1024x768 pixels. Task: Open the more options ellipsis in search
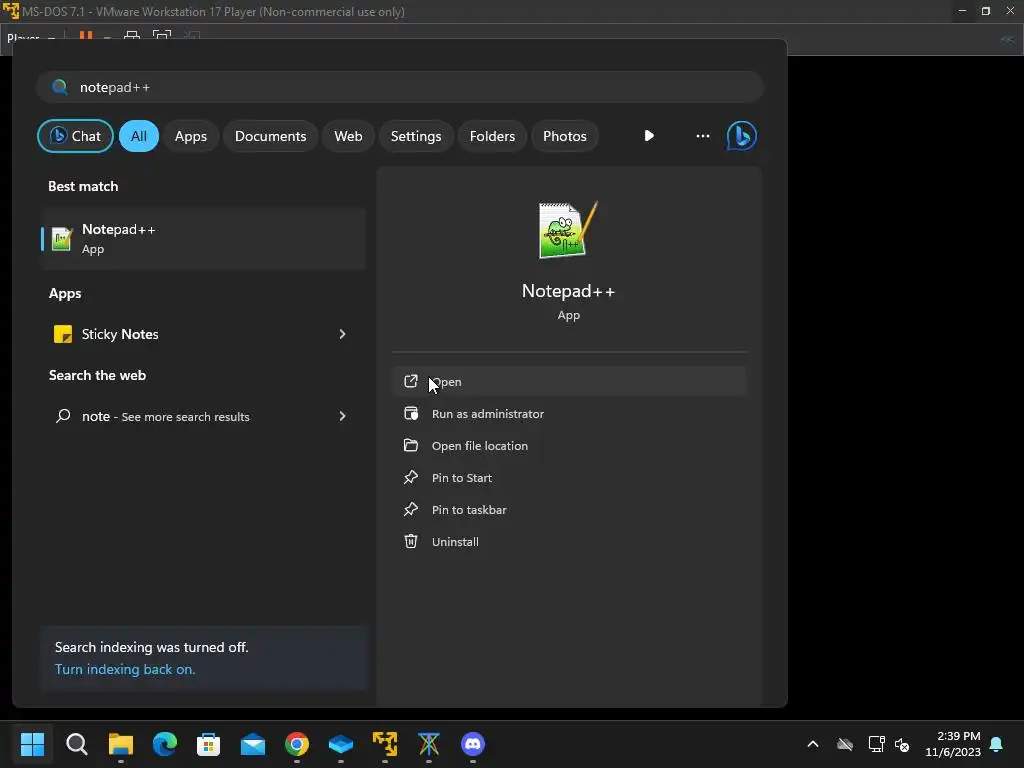click(x=703, y=136)
